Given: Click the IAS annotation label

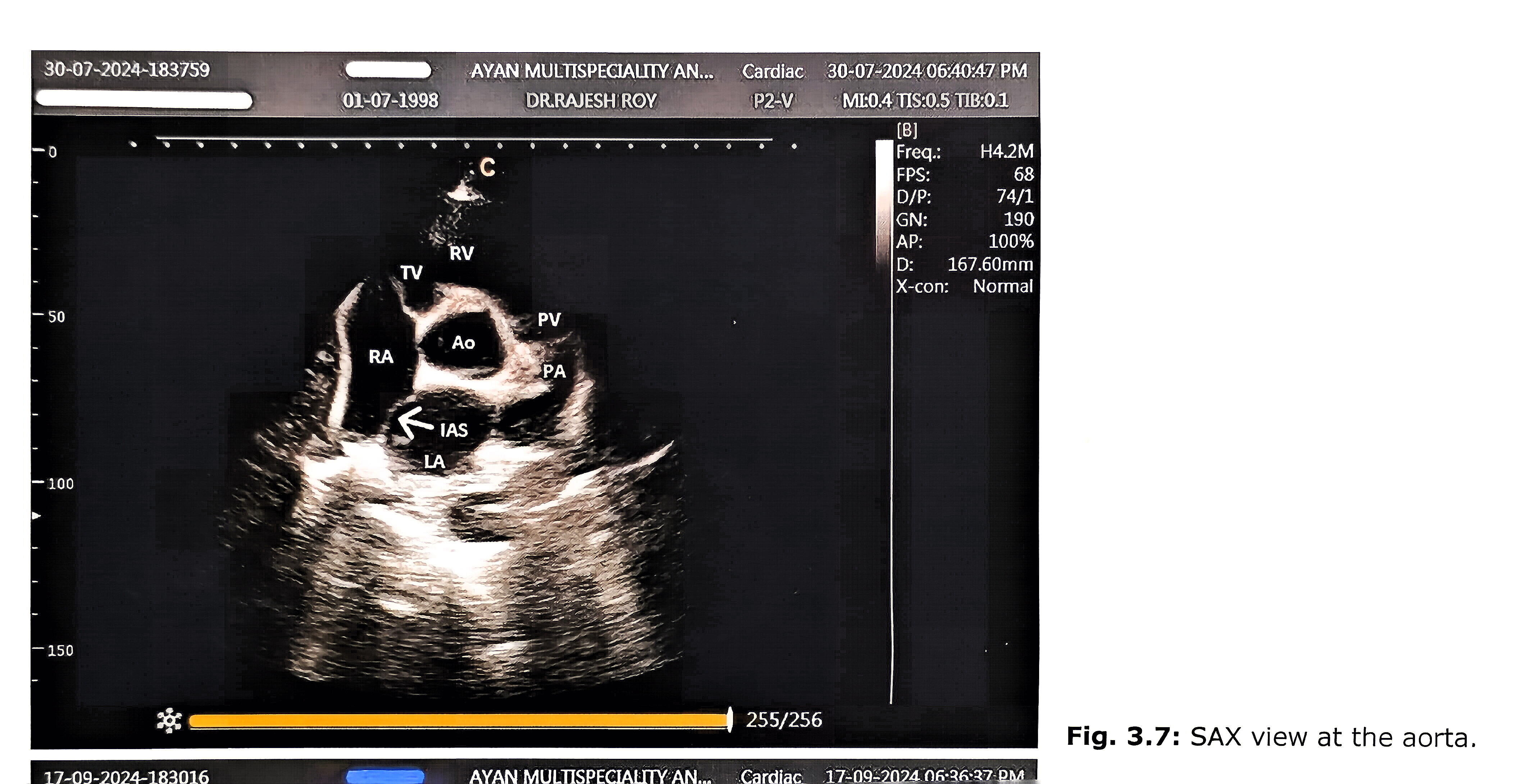Looking at the screenshot, I should point(454,430).
